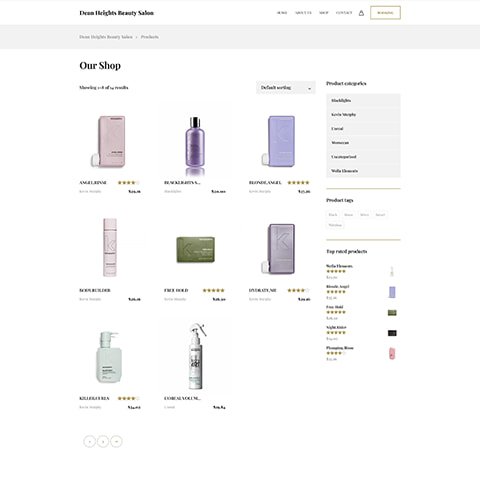This screenshot has width=480, height=480.
Task: Open the Coreal spray bottle product image
Action: 197,356
